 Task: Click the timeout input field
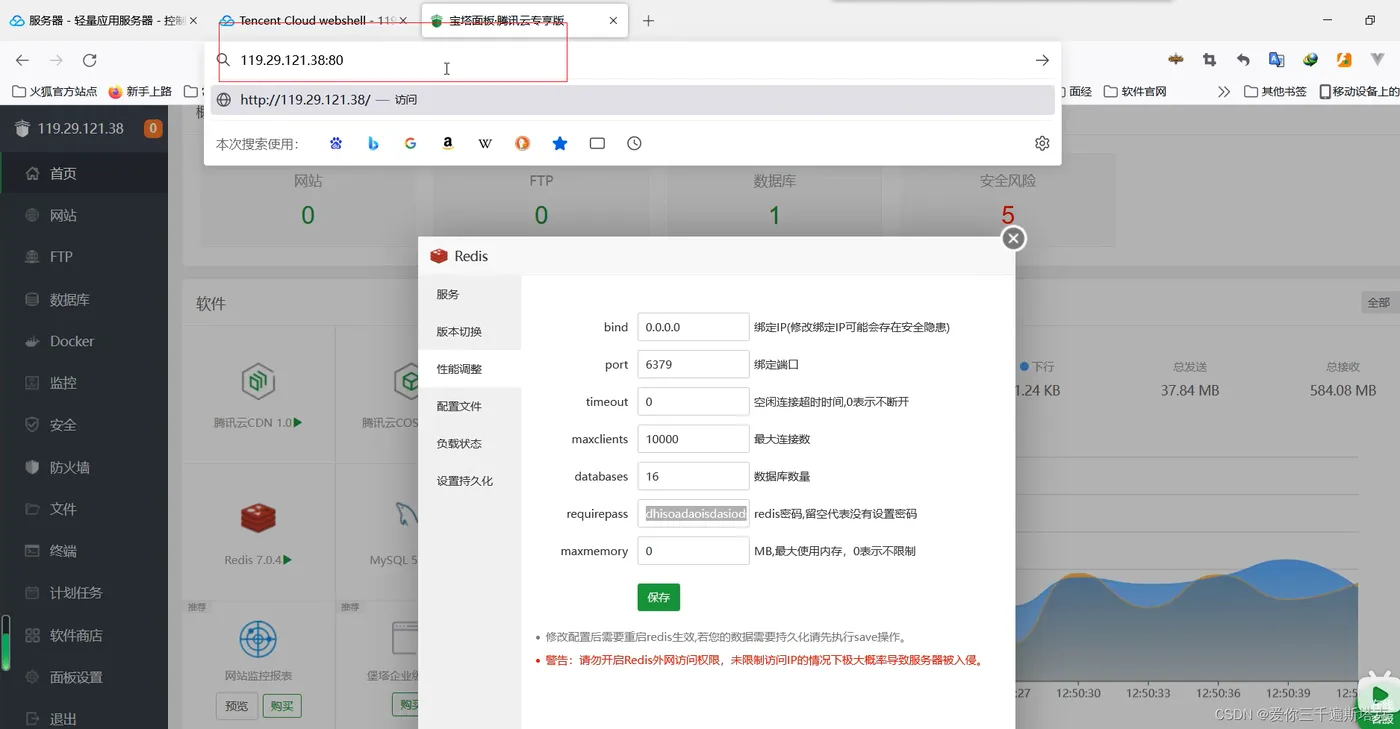(693, 402)
